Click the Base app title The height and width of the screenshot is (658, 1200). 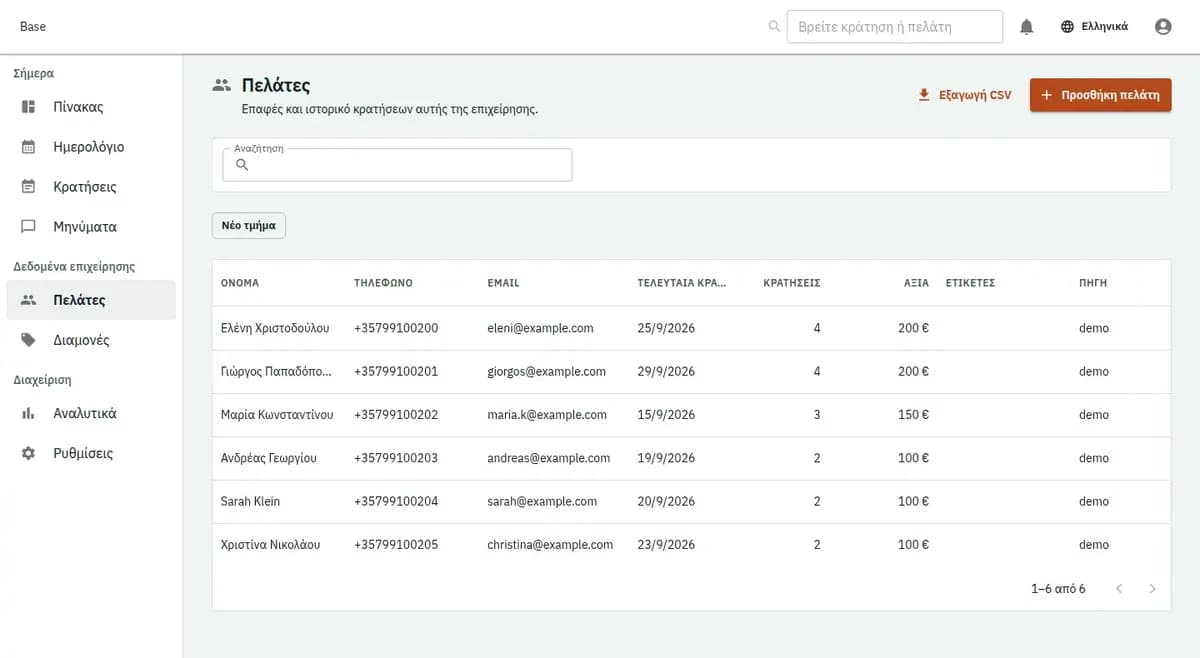click(33, 26)
